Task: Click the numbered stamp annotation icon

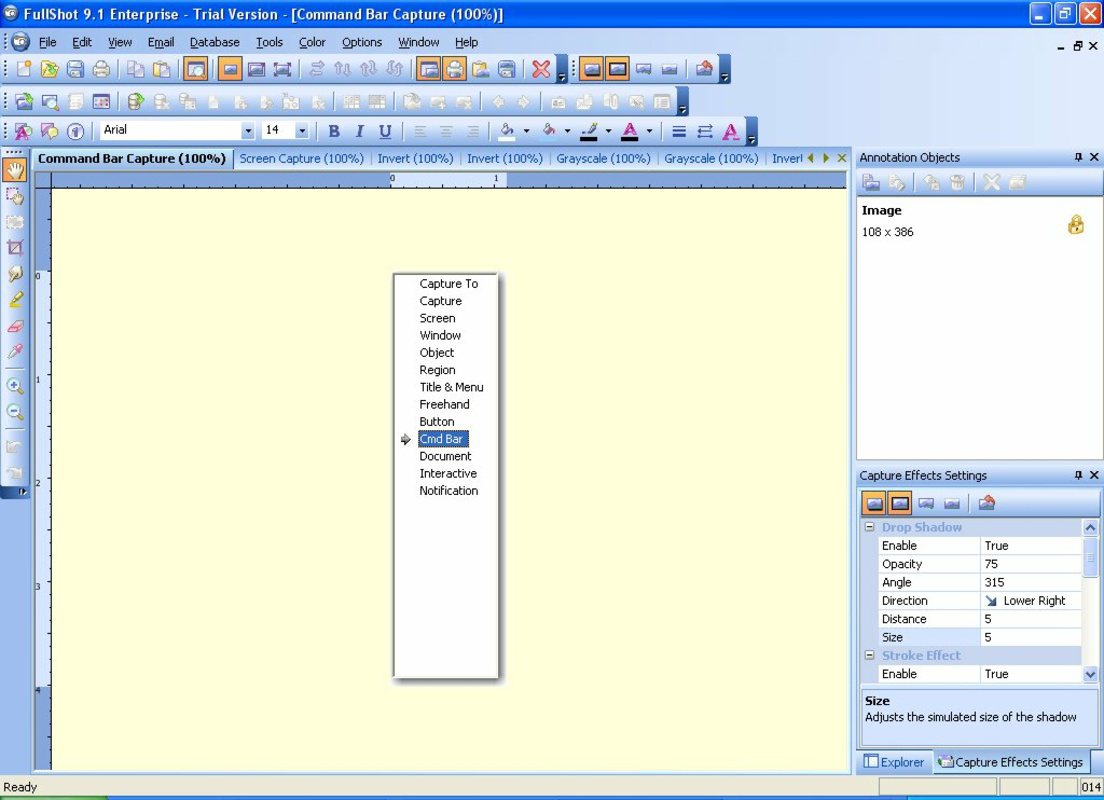Action: (75, 131)
